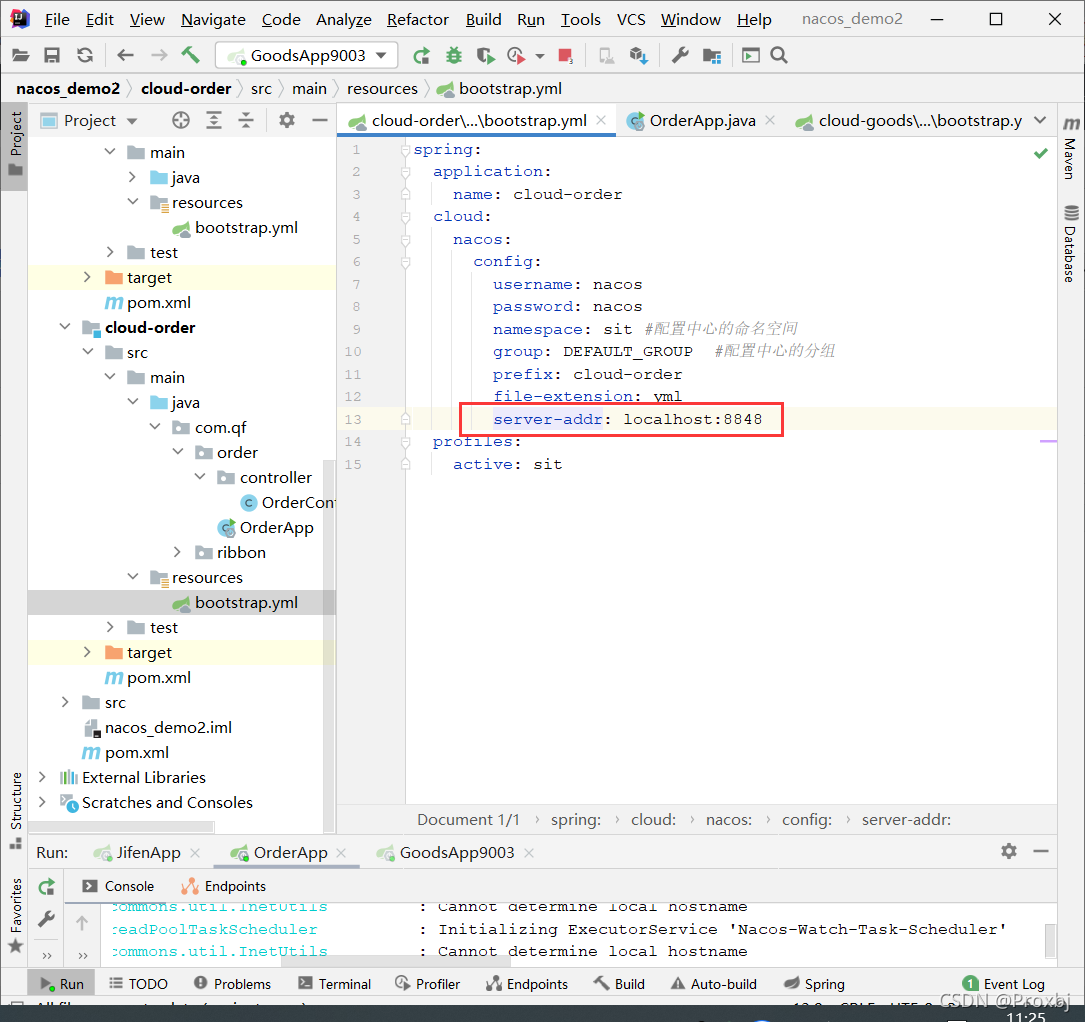Toggle the Auto-build tool window
1085x1022 pixels.
[x=714, y=984]
